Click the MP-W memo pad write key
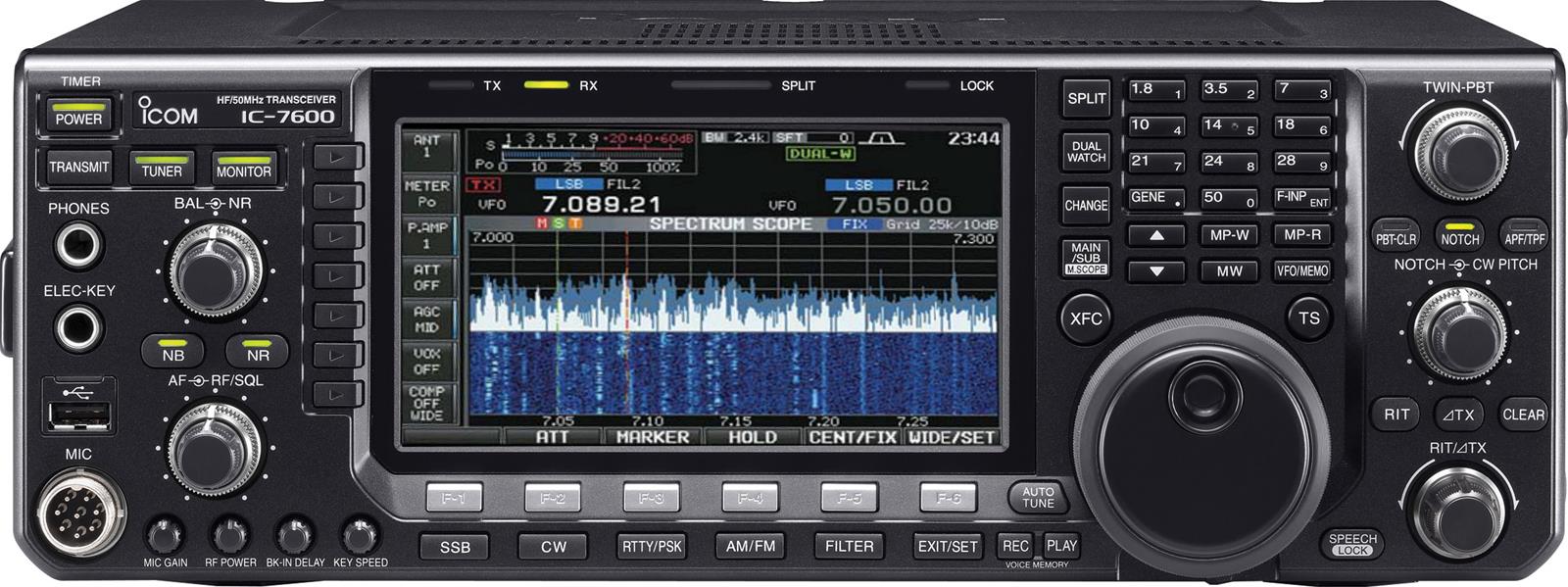The image size is (1568, 587). (x=1229, y=236)
